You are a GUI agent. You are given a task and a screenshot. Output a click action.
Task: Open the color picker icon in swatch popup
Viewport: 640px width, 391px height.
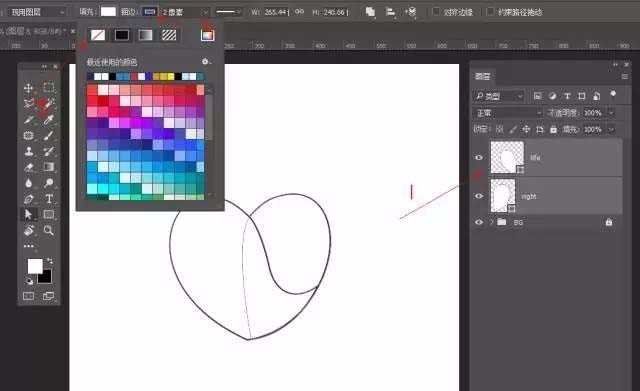point(207,35)
